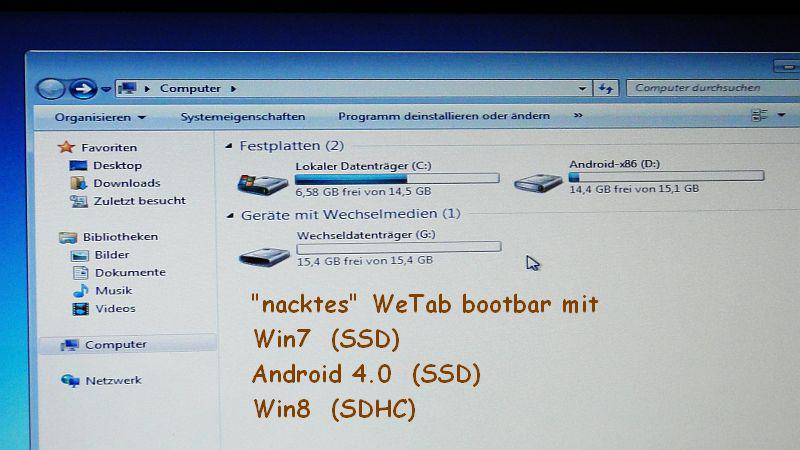Select Android-x86 (D:) label
Viewport: 800px width, 450px height.
[x=615, y=164]
